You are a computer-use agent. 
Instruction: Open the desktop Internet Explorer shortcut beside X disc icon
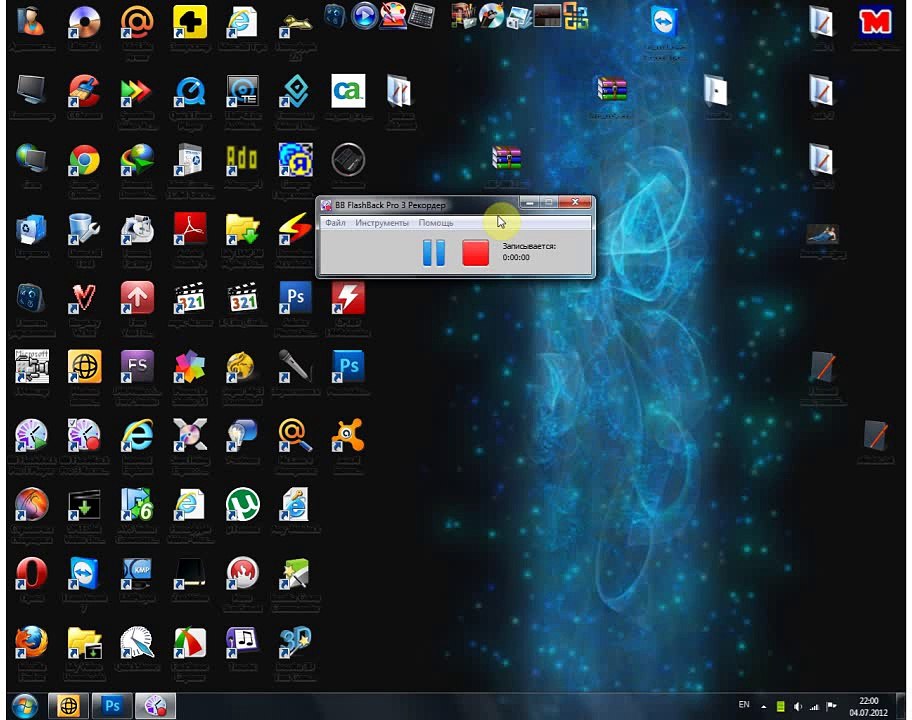tap(137, 435)
